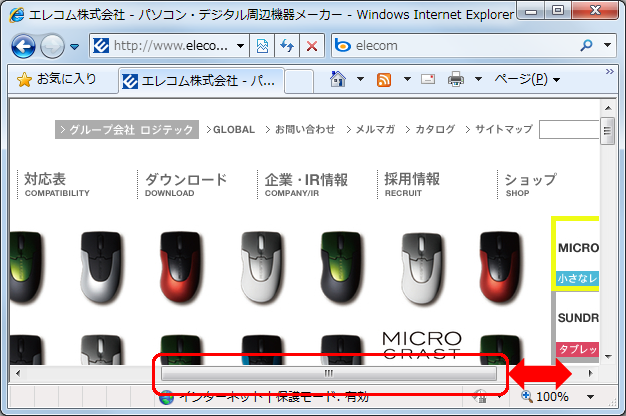This screenshot has height=416, width=626.
Task: Open the ページ(P) menu
Action: pyautogui.click(x=527, y=79)
